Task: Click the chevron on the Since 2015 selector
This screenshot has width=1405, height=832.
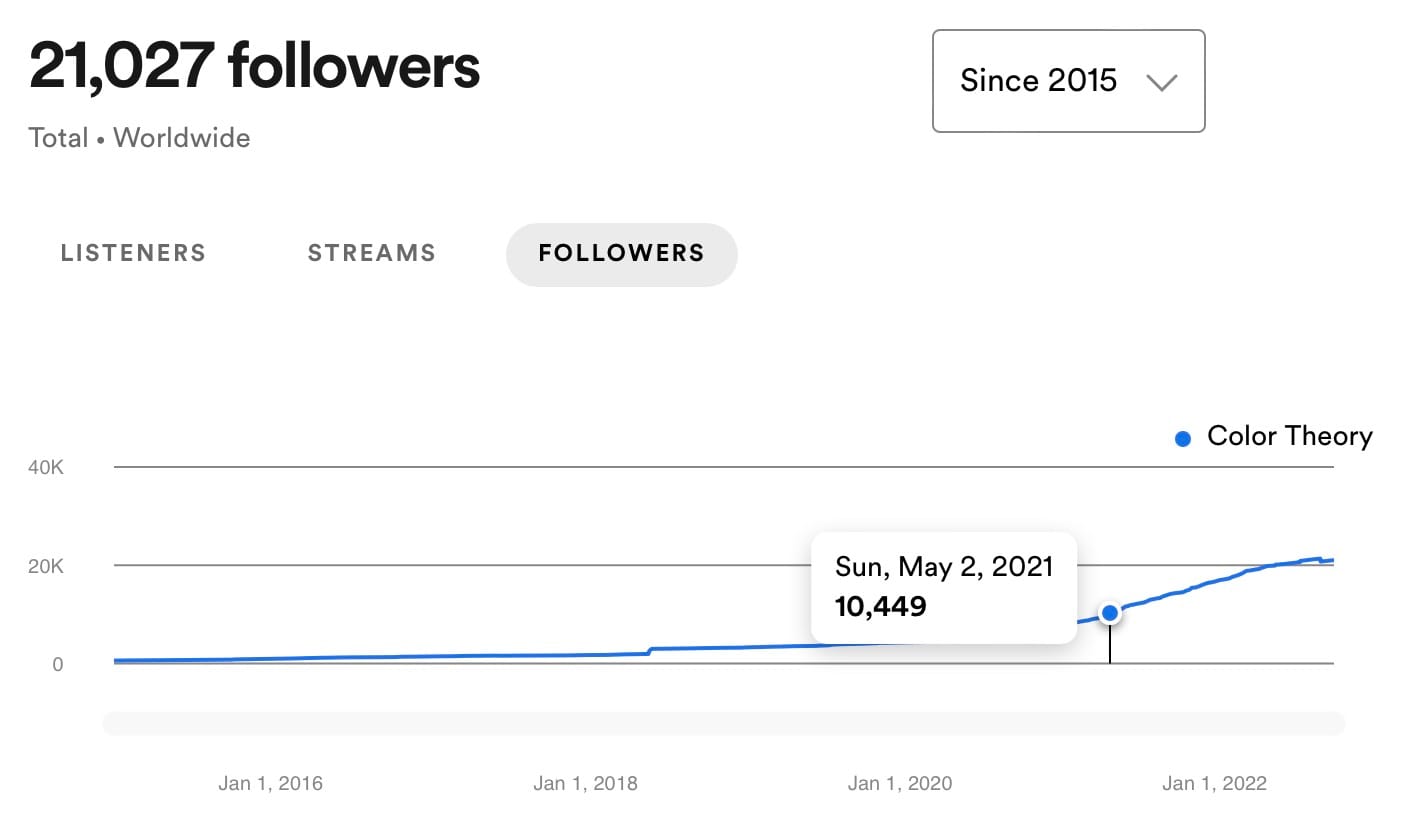Action: pos(1163,83)
